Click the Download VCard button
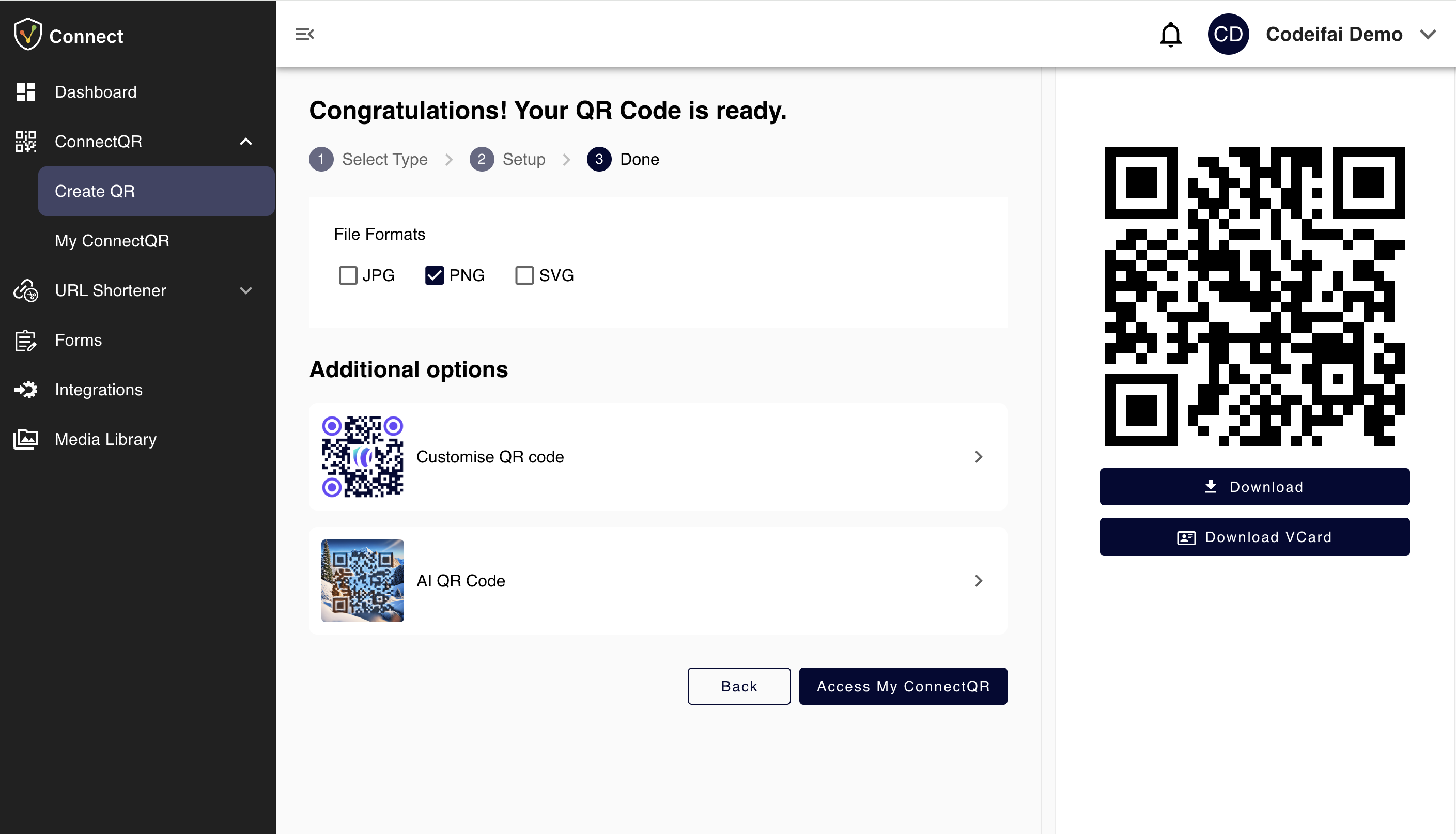This screenshot has width=1456, height=834. [x=1254, y=537]
